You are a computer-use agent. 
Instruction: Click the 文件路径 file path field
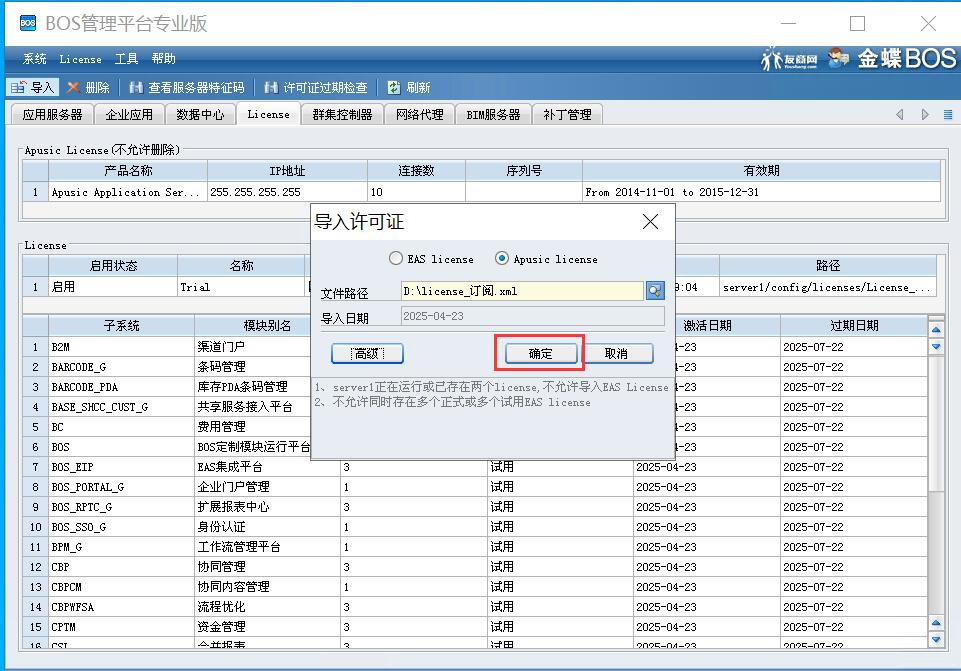(522, 291)
